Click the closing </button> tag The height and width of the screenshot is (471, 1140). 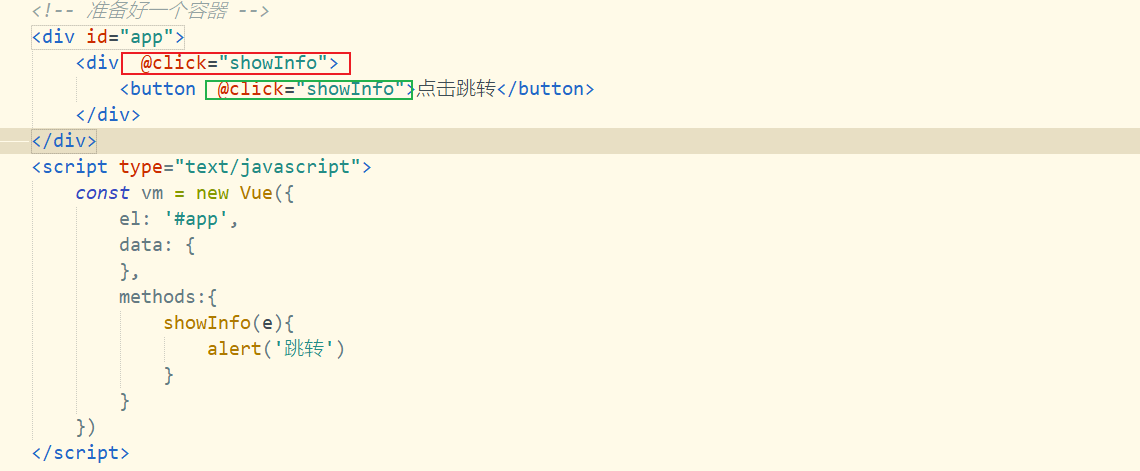coord(546,89)
